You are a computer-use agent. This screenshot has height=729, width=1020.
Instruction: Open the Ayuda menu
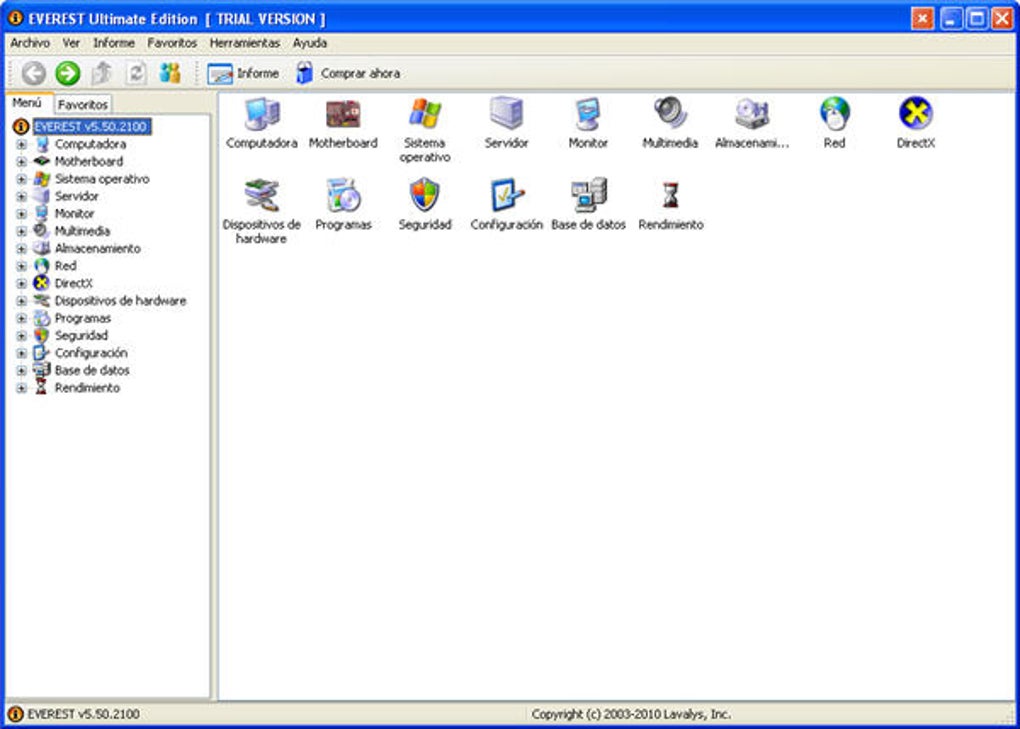310,43
